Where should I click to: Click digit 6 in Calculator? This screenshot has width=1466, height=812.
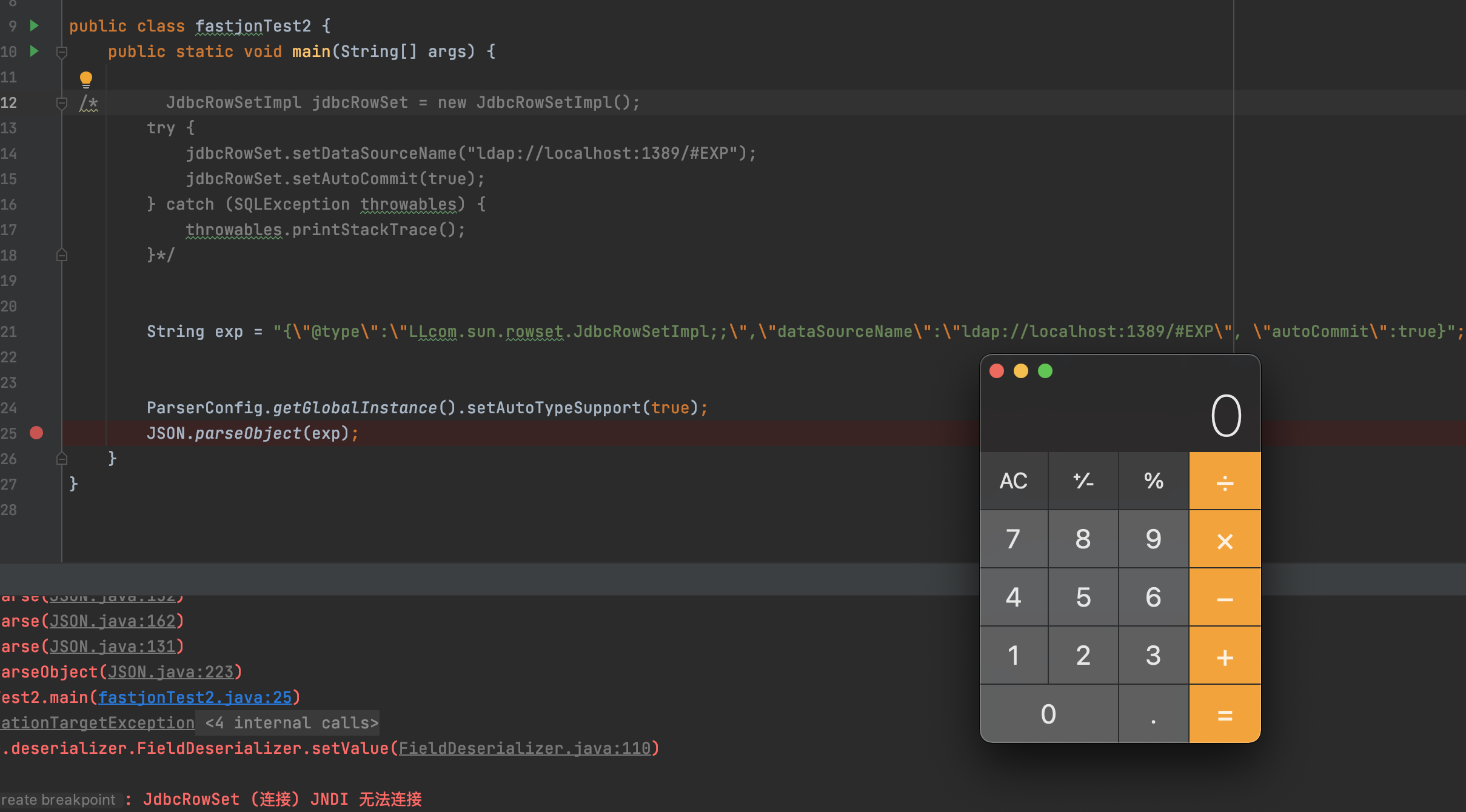point(1154,597)
